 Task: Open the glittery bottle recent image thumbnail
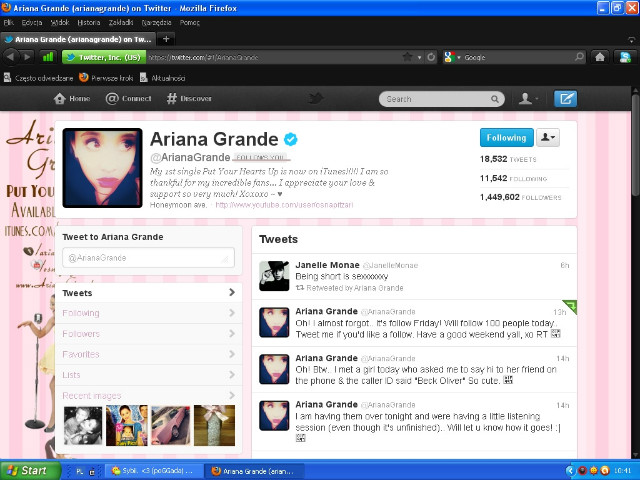click(x=214, y=425)
